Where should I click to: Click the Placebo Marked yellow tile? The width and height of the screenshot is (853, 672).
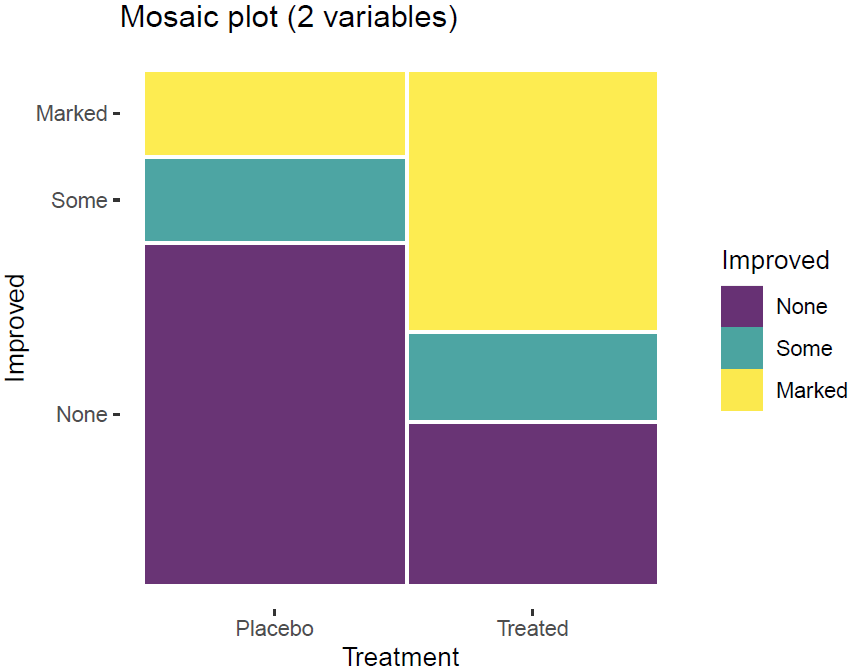coord(275,113)
